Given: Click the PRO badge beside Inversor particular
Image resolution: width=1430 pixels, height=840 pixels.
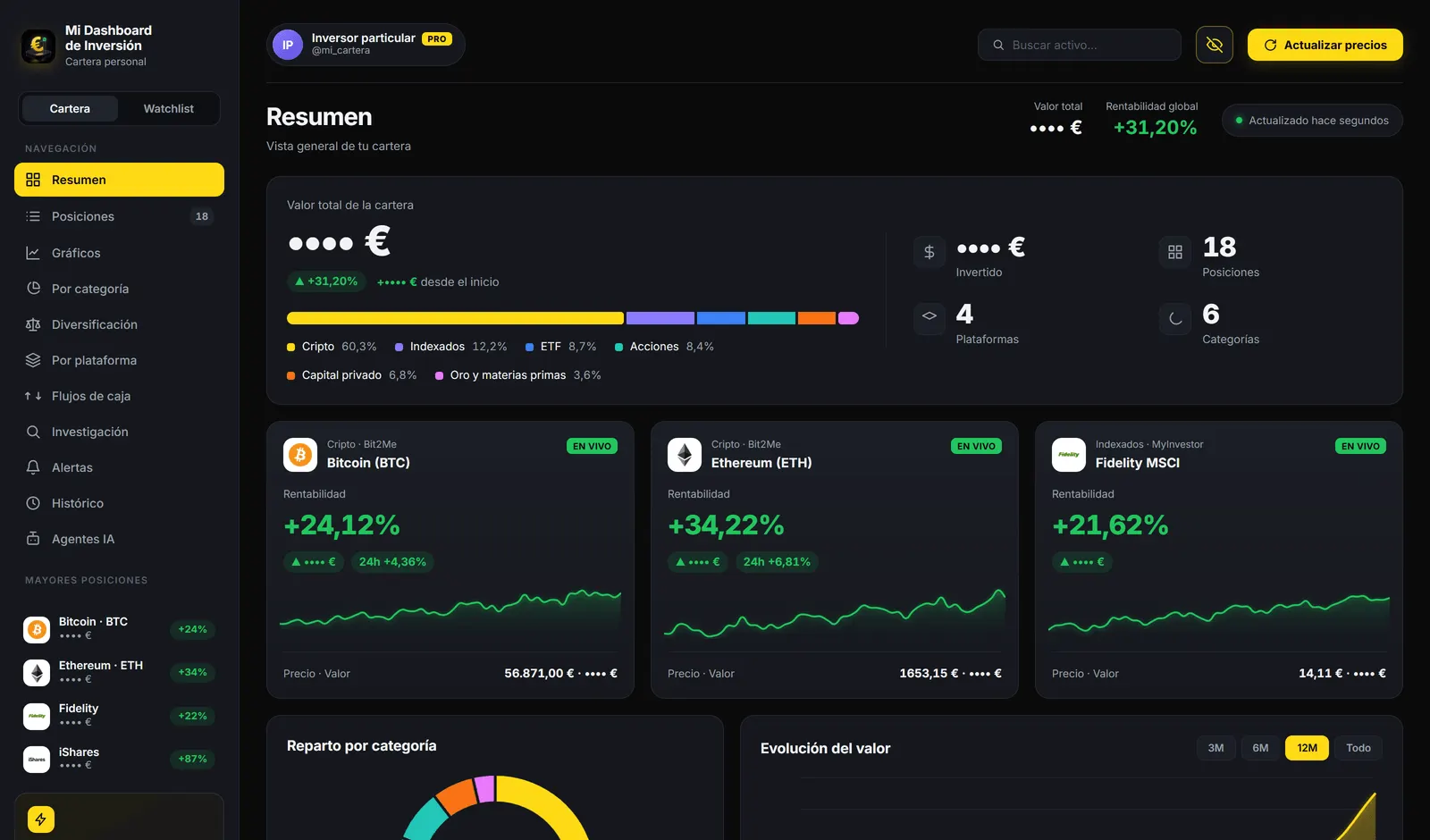Looking at the screenshot, I should (437, 38).
